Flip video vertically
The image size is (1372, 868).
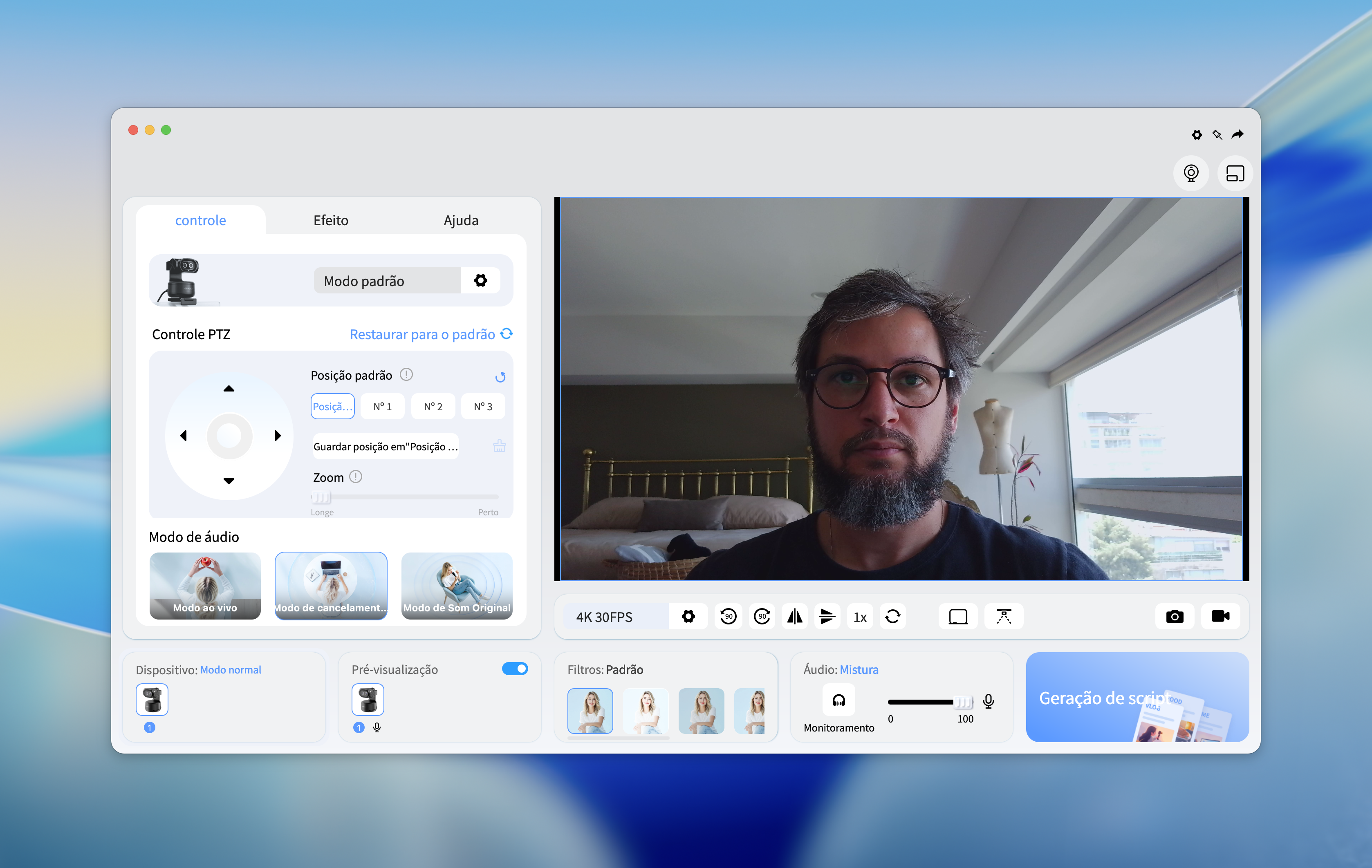tap(827, 616)
